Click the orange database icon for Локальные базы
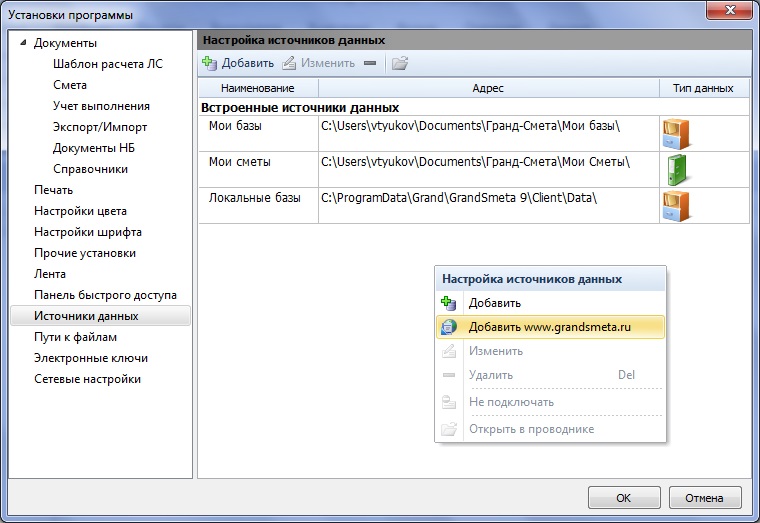The width and height of the screenshot is (760, 523). pos(676,206)
